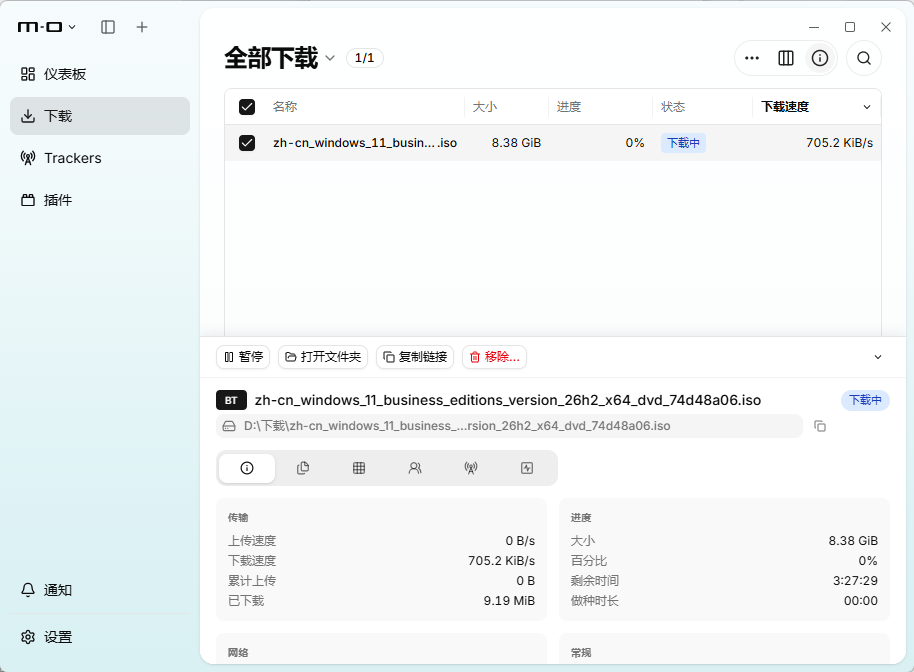The width and height of the screenshot is (914, 672).
Task: Toggle the sidebar panel icon
Action: click(x=108, y=27)
